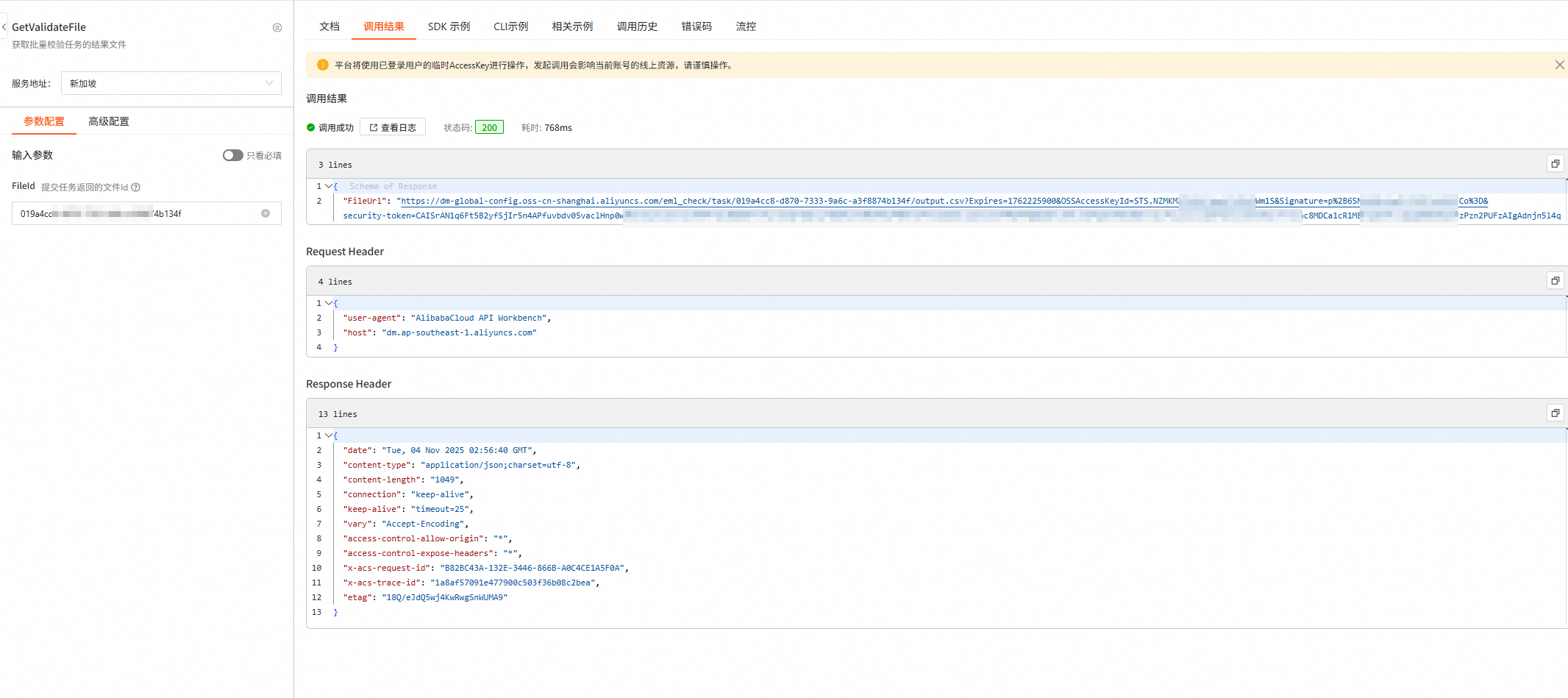Click the host dm.ap-southeast-1.aliyuncs.com line
The width and height of the screenshot is (1568, 698).
[x=440, y=332]
